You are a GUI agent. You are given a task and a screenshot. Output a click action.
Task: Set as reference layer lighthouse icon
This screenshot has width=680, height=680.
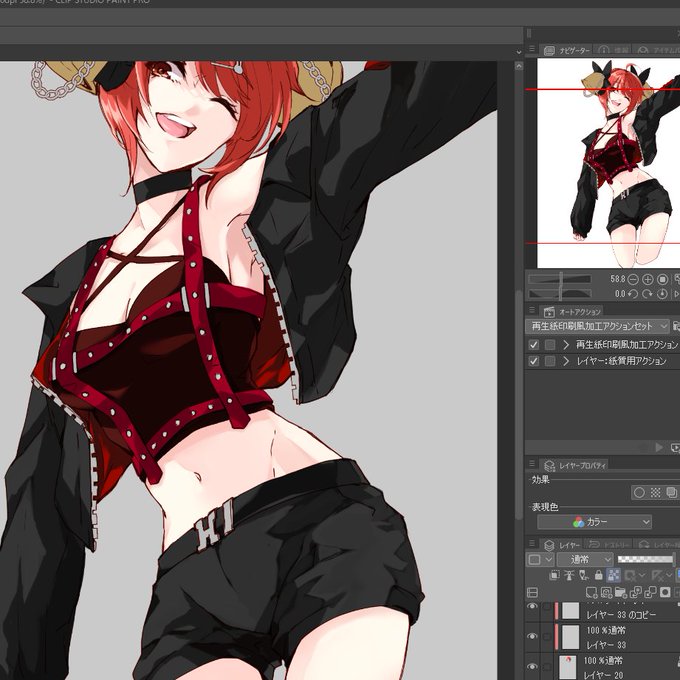(x=569, y=575)
